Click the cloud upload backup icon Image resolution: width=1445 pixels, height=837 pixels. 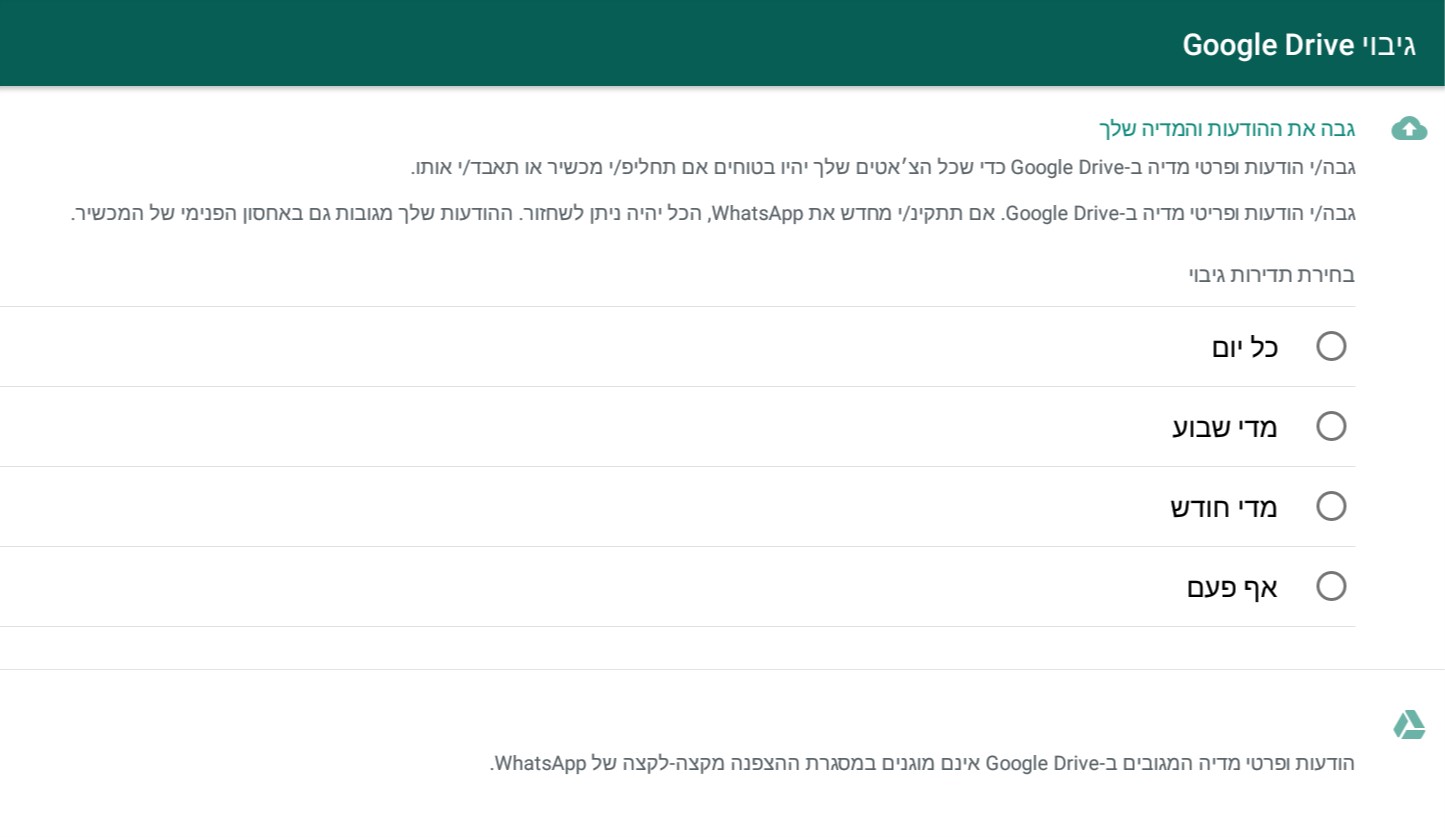tap(1409, 128)
